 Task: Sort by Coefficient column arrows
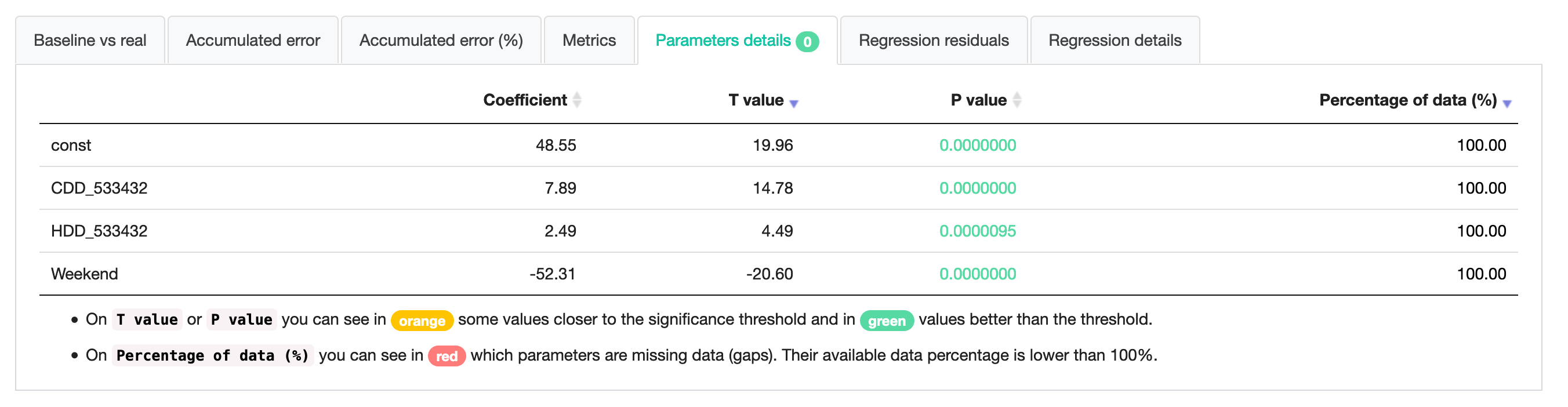(x=577, y=100)
